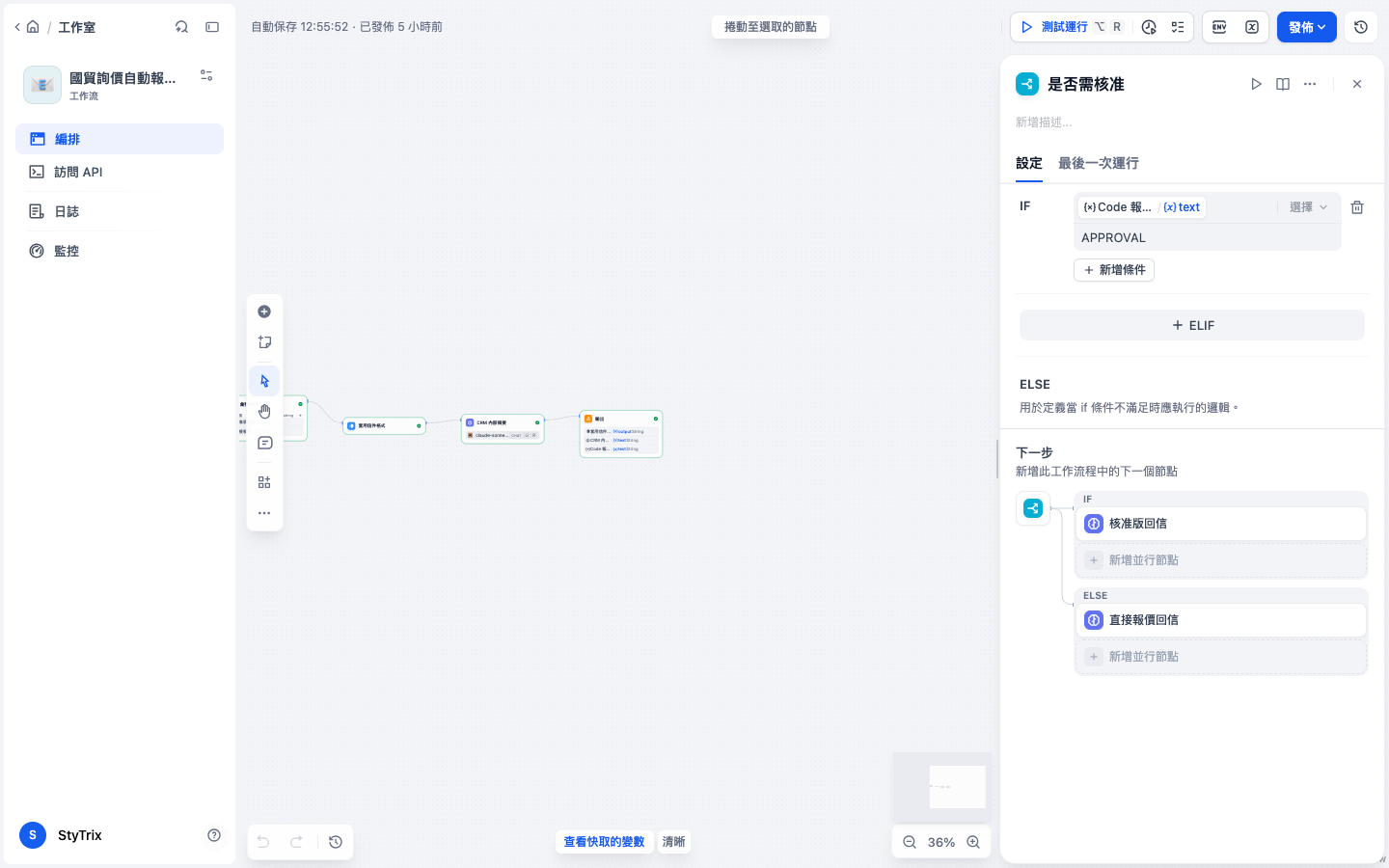The width and height of the screenshot is (1389, 868).
Task: Open the home icon in breadcrumb
Action: (x=33, y=27)
